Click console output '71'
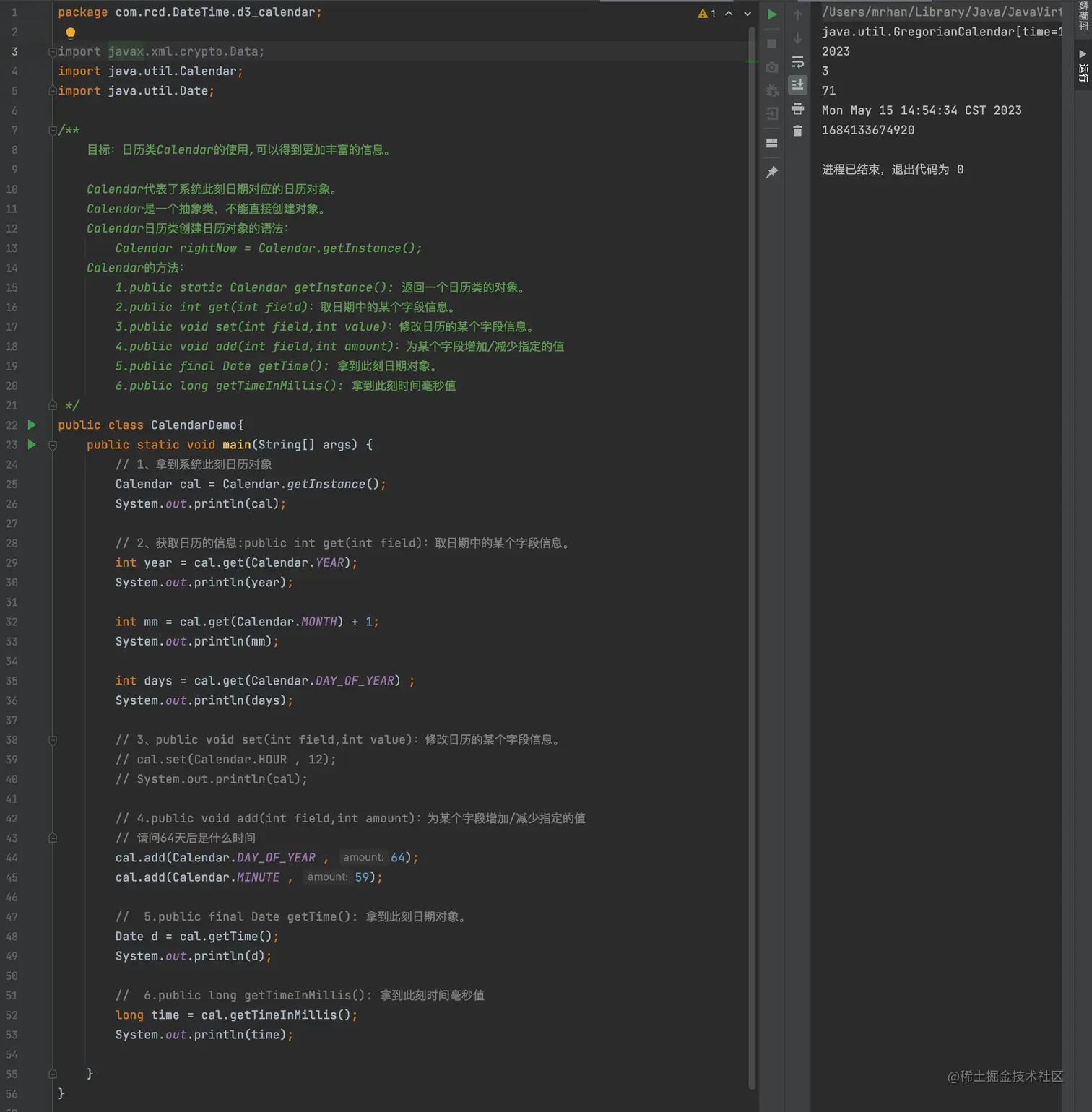The height and width of the screenshot is (1112, 1092). (829, 90)
